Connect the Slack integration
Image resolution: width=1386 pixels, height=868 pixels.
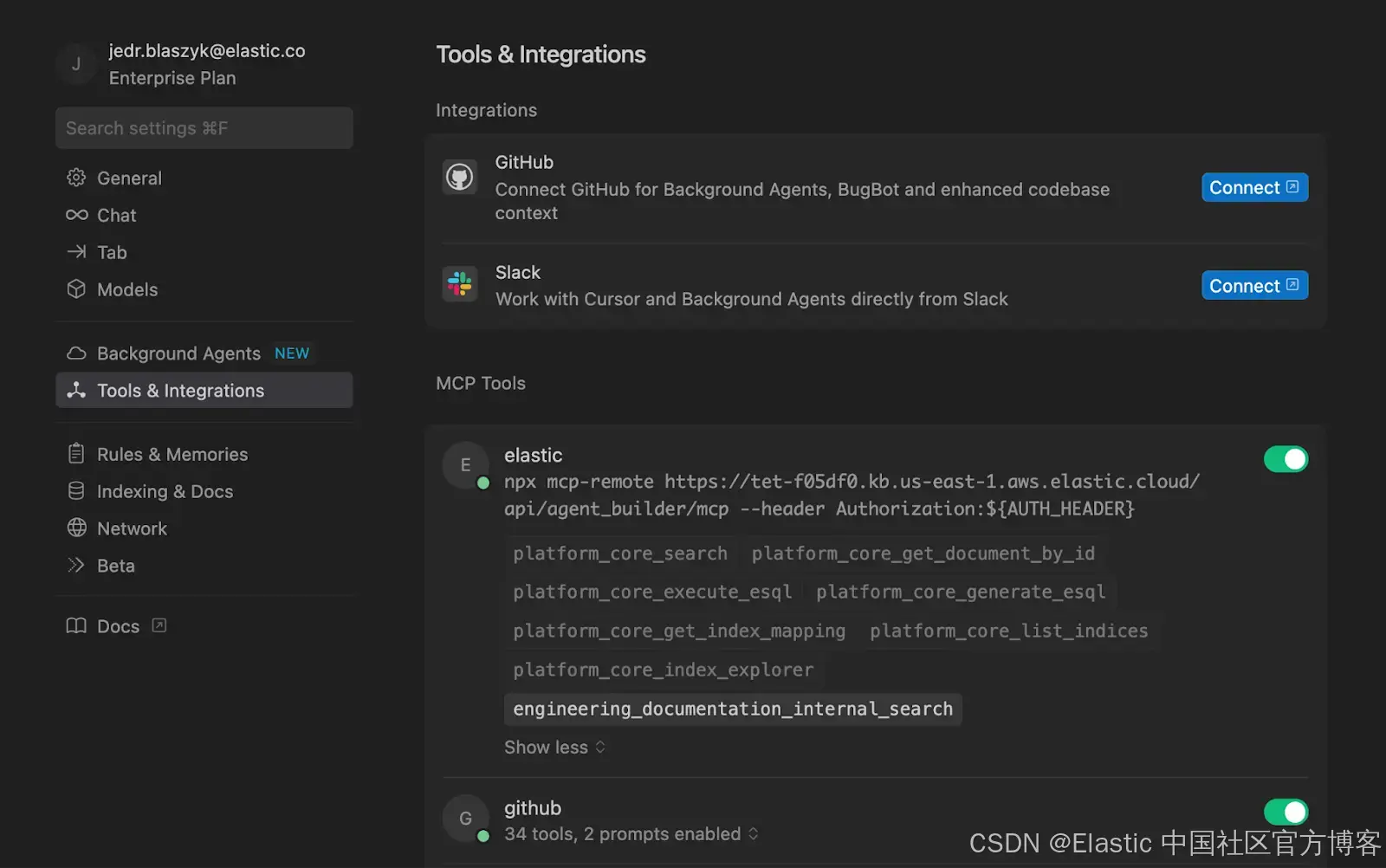pos(1253,286)
